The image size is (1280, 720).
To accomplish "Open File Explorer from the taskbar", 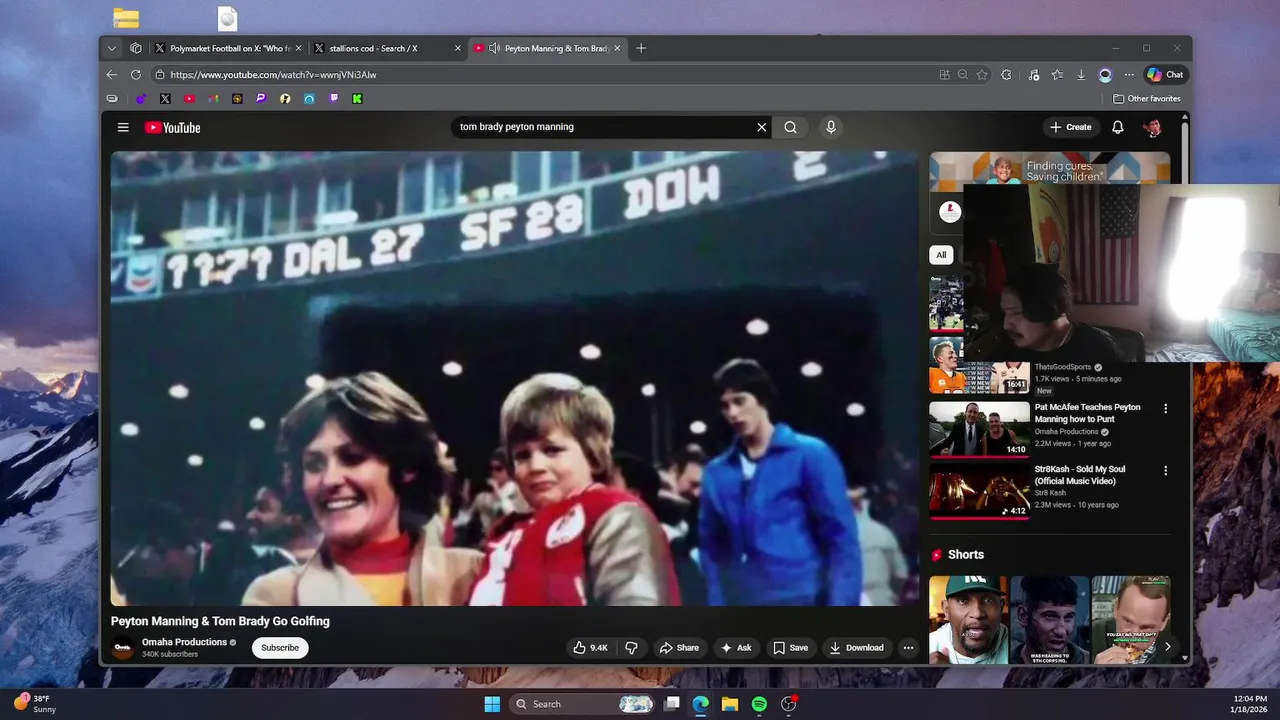I will [730, 704].
